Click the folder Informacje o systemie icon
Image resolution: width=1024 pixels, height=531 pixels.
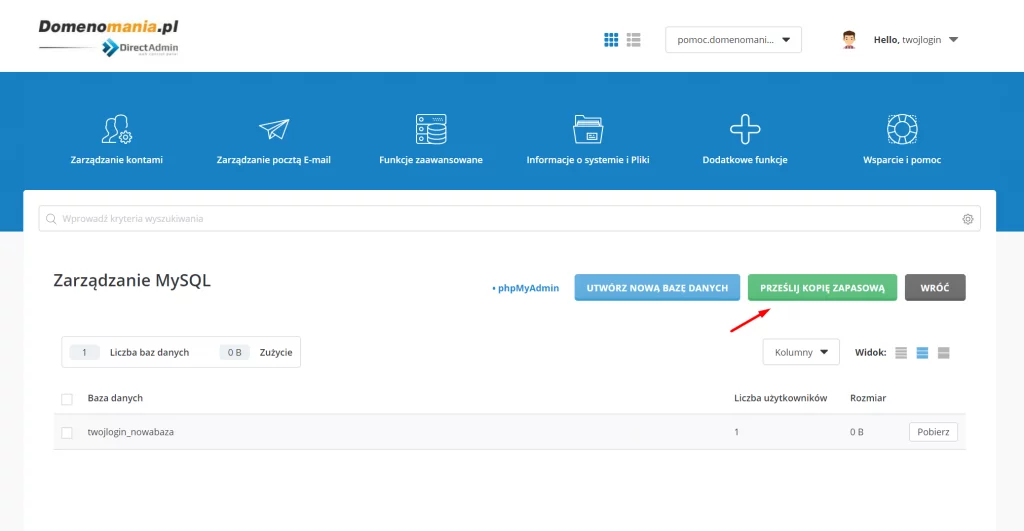pyautogui.click(x=588, y=129)
